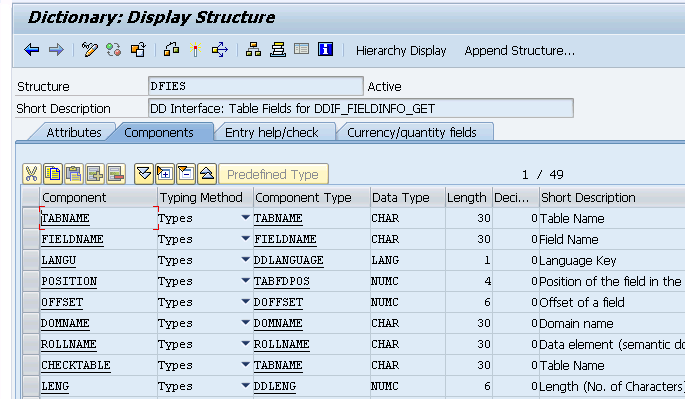This screenshot has width=685, height=399.
Task: Click the blue Documentation info icon
Action: pyautogui.click(x=325, y=49)
